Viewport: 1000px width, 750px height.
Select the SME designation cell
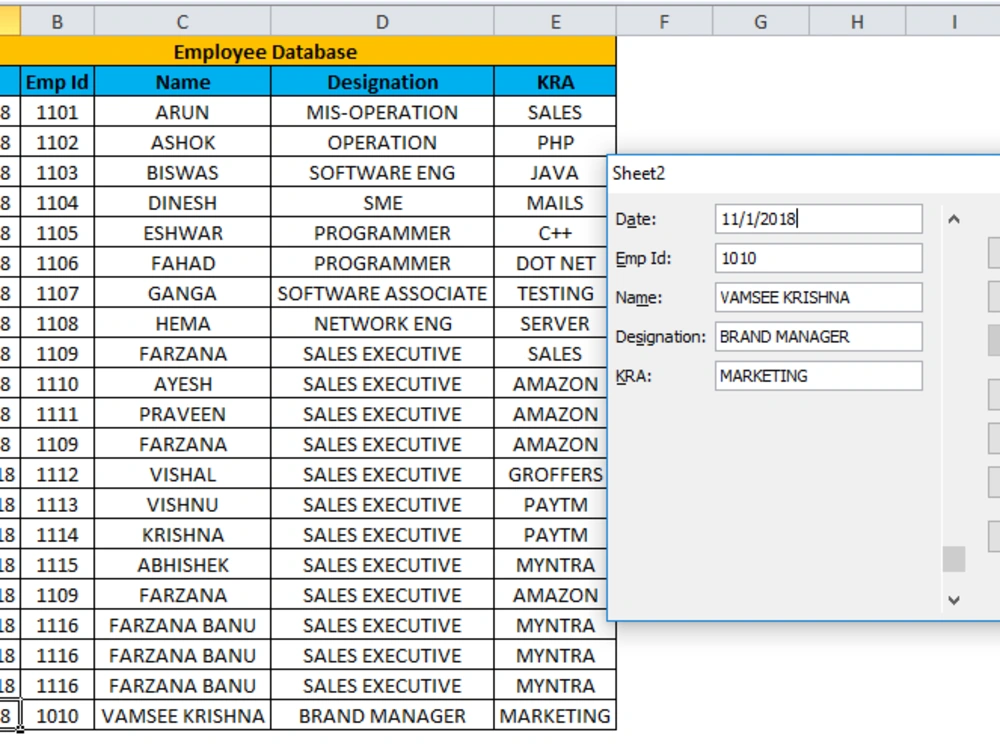382,203
